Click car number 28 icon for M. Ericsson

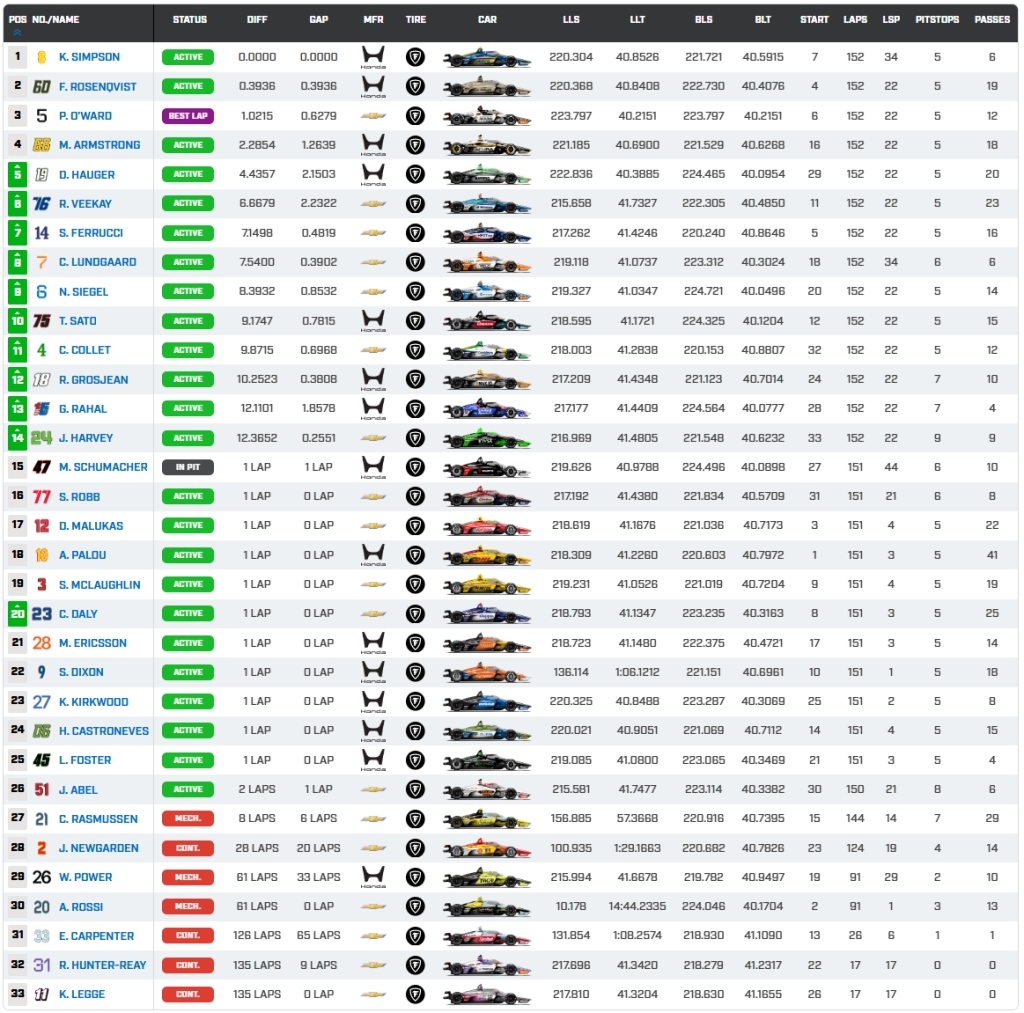(x=42, y=643)
